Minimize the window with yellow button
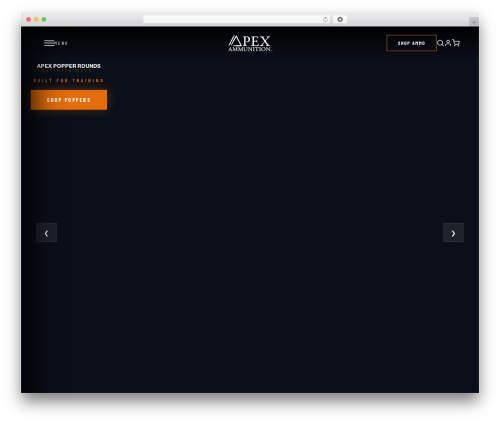Viewport: 500px width, 423px height. coord(36,19)
